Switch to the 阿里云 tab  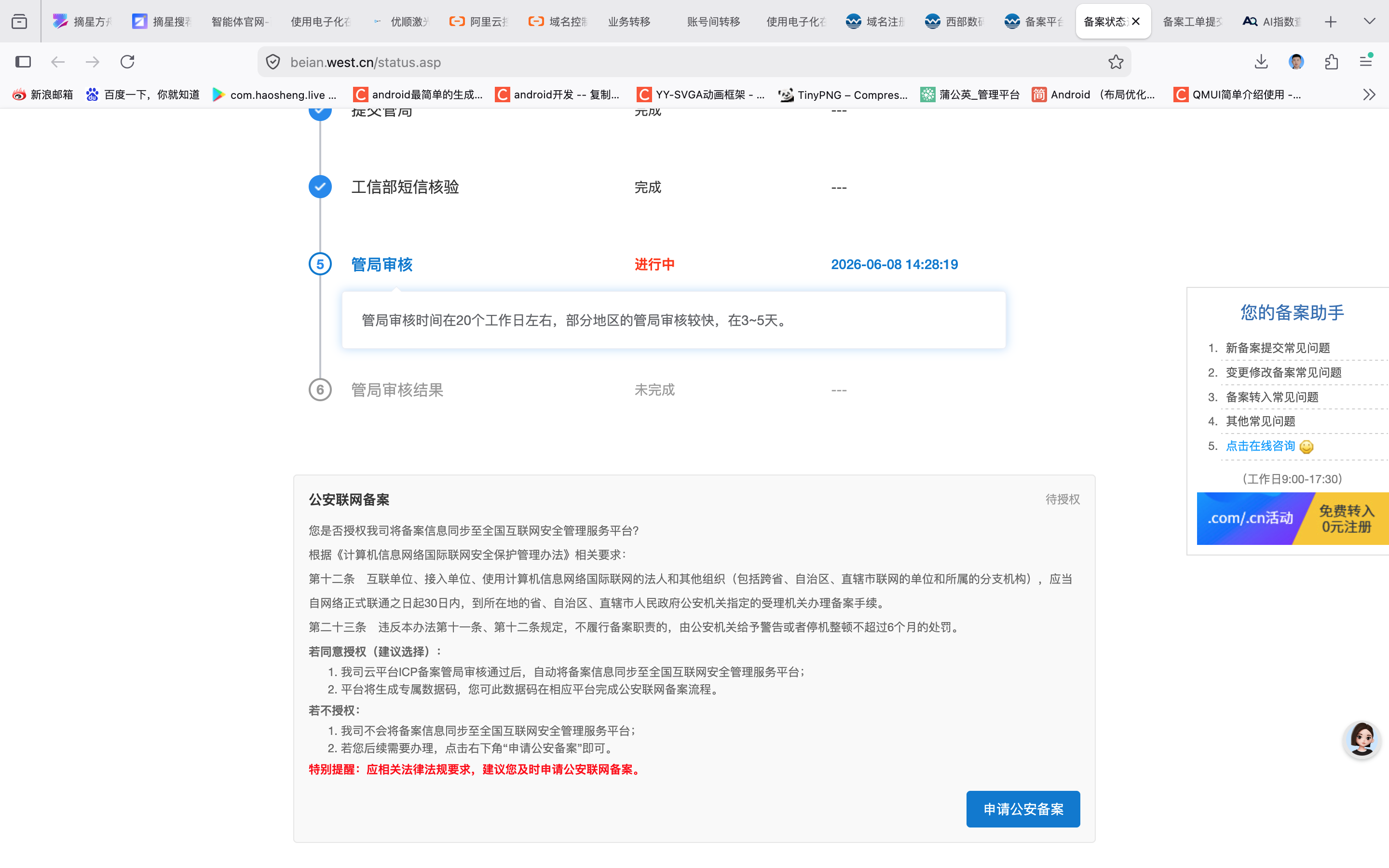[480, 22]
